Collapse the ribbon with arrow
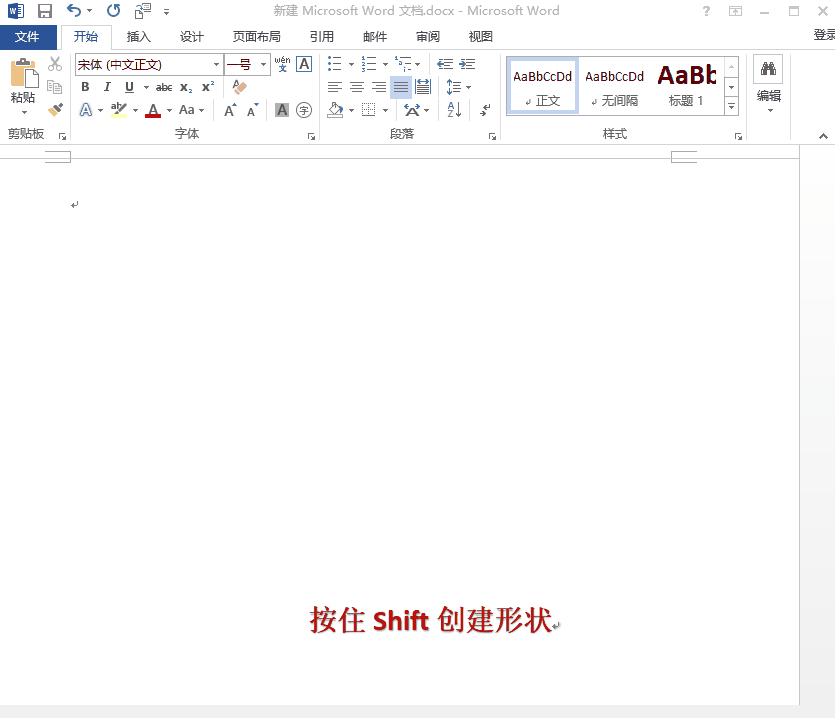Image resolution: width=835 pixels, height=718 pixels. 823,136
